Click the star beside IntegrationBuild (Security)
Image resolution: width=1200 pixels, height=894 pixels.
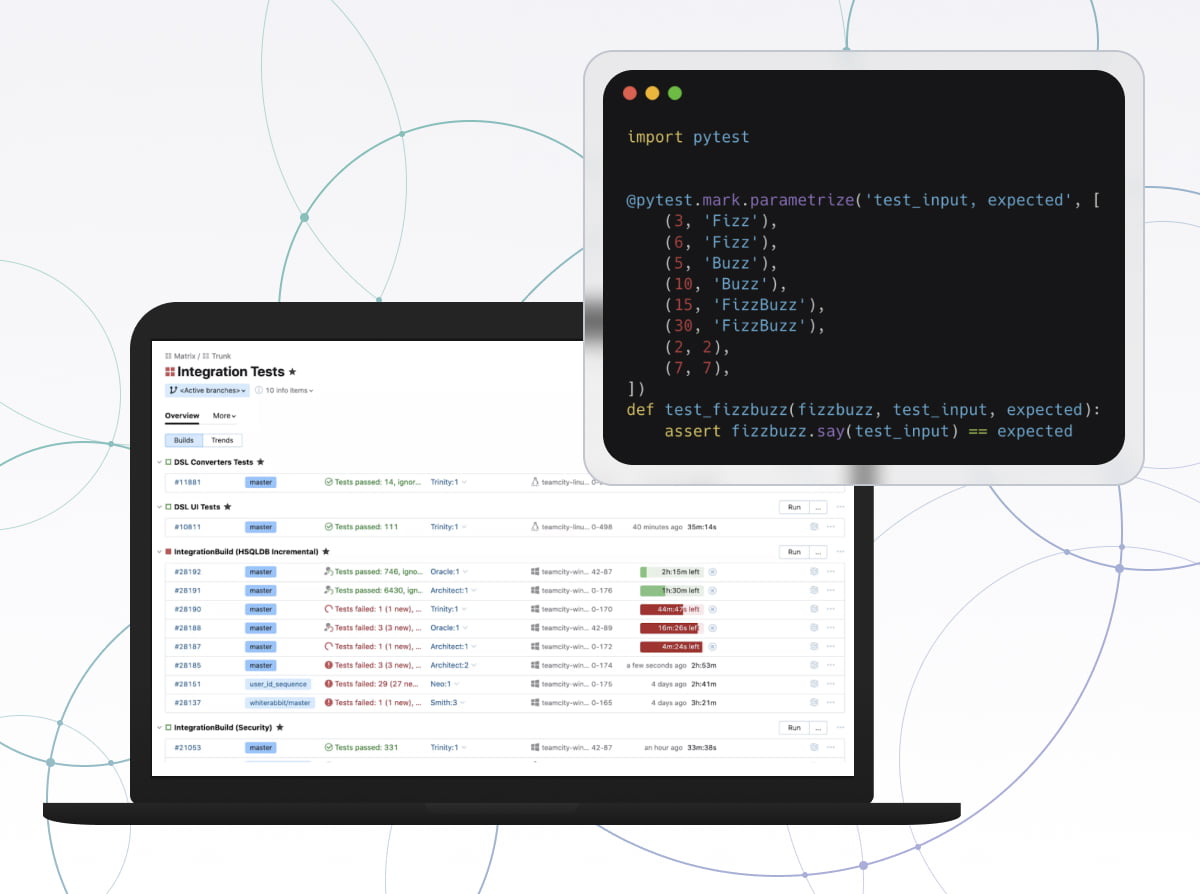[280, 728]
